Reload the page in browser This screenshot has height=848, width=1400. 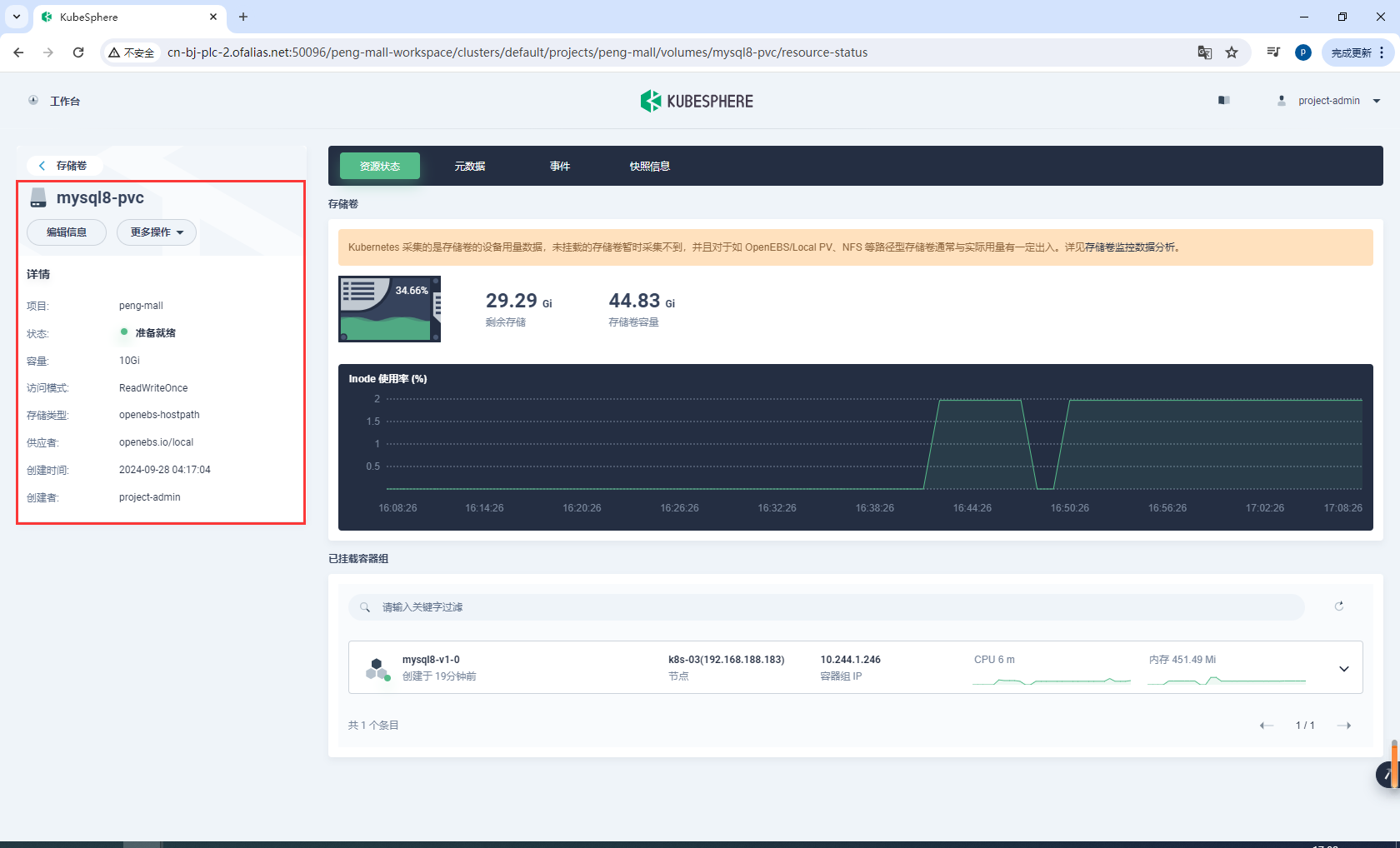(78, 52)
